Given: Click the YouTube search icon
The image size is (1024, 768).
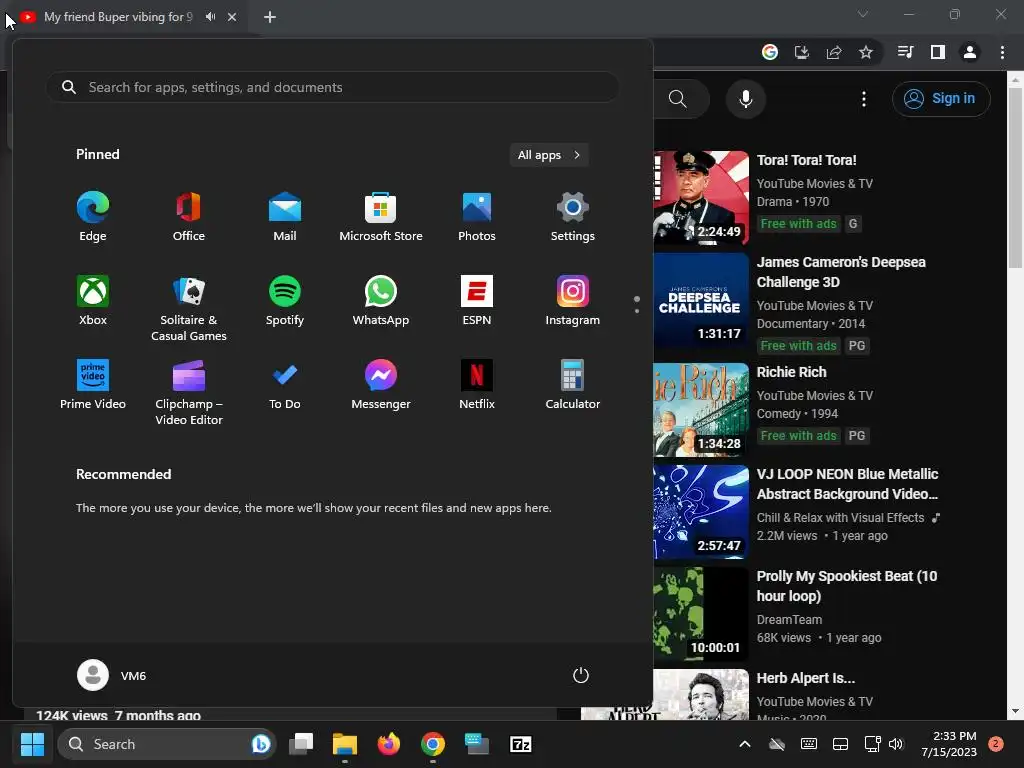Looking at the screenshot, I should pos(679,99).
